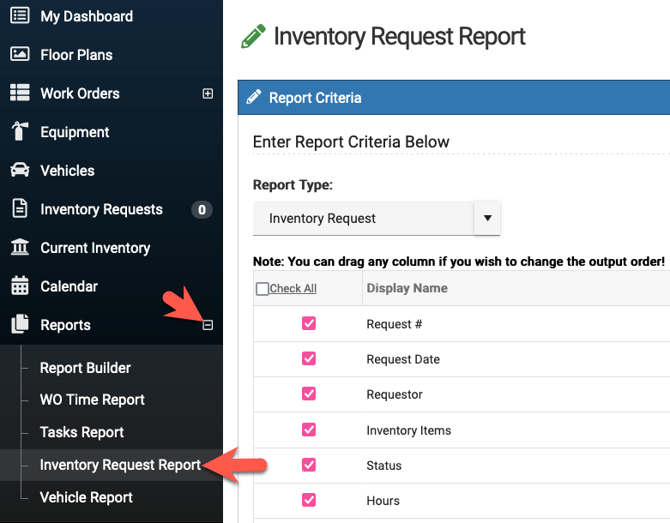Click the Inventory Requests document icon
This screenshot has width=670, height=523.
click(x=20, y=209)
